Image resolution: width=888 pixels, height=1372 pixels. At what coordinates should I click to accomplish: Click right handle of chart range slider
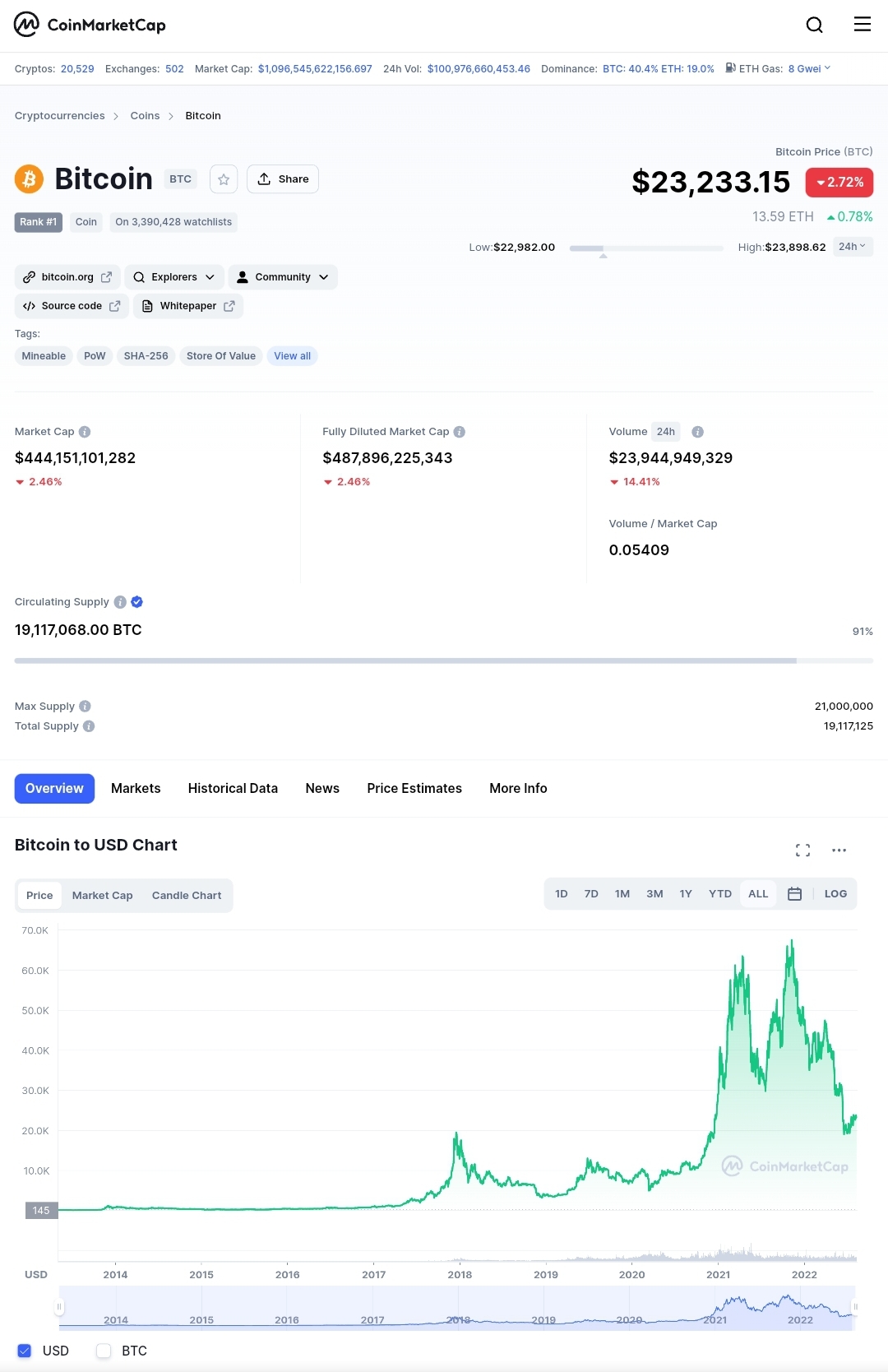pos(855,1306)
